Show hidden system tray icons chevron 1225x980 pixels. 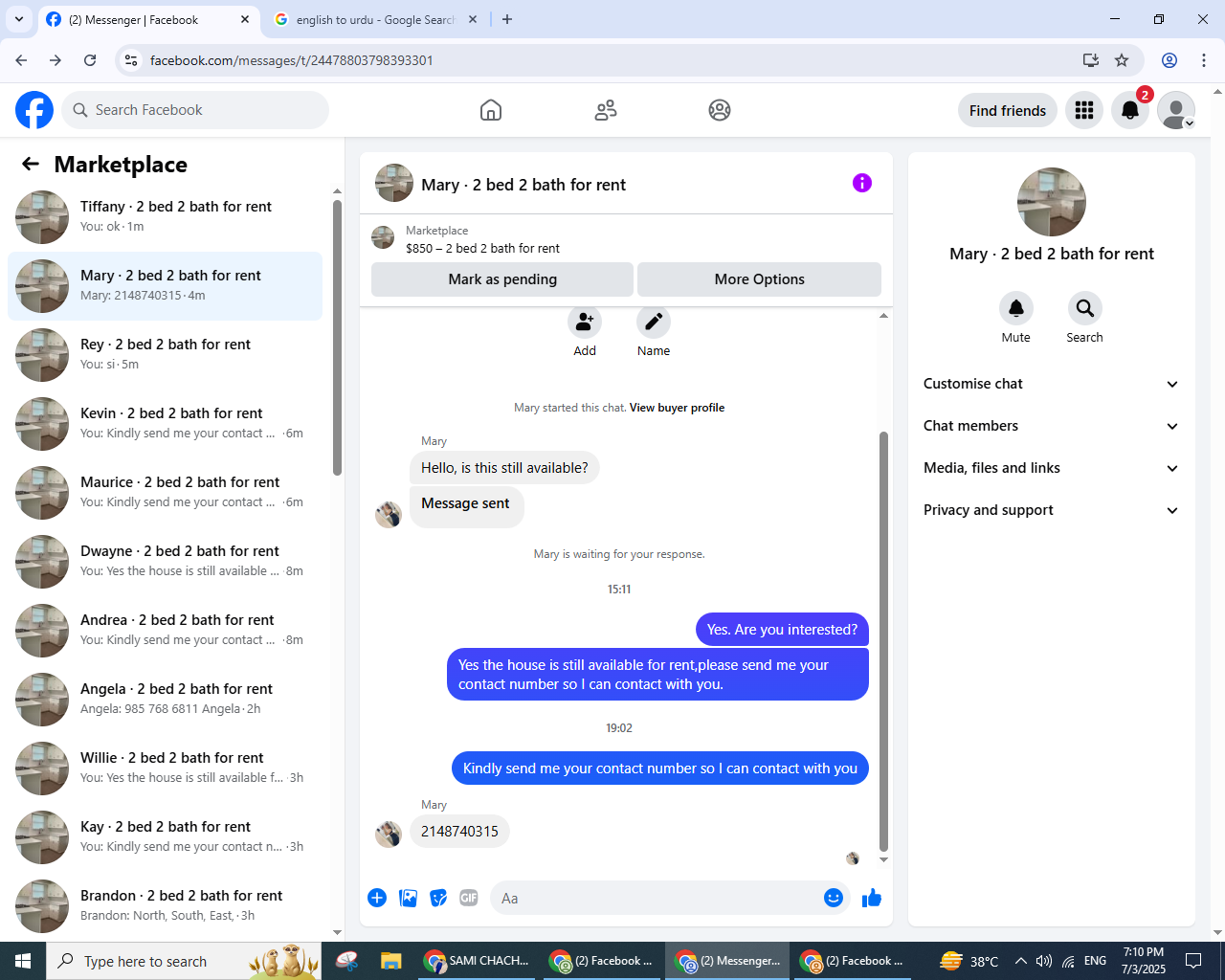click(x=1020, y=961)
